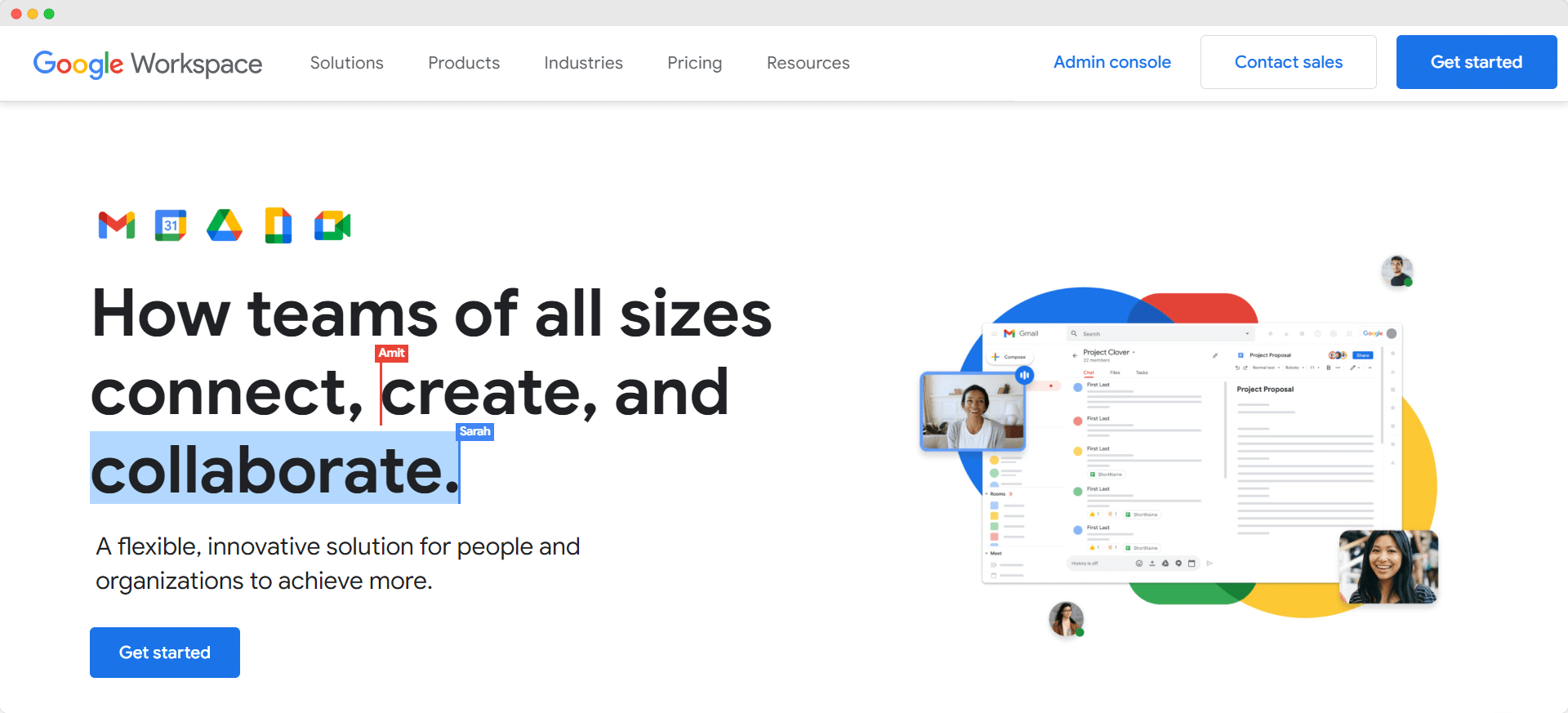Click the highlighted word collaborate
Viewport: 1568px width, 713px height.
click(x=275, y=470)
